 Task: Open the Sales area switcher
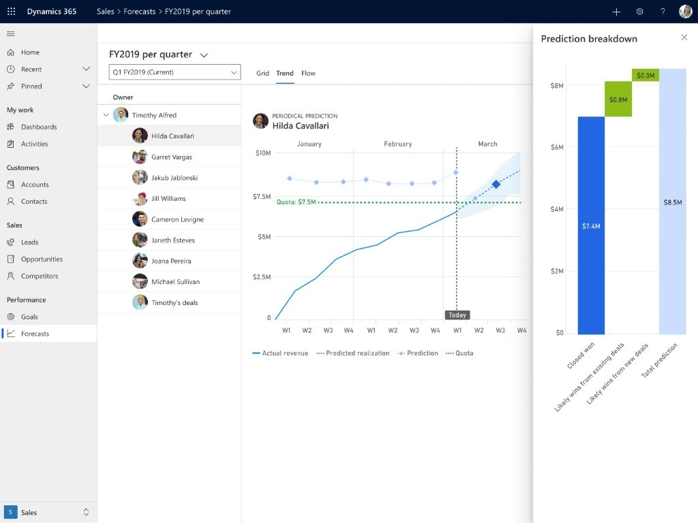pyautogui.click(x=48, y=512)
